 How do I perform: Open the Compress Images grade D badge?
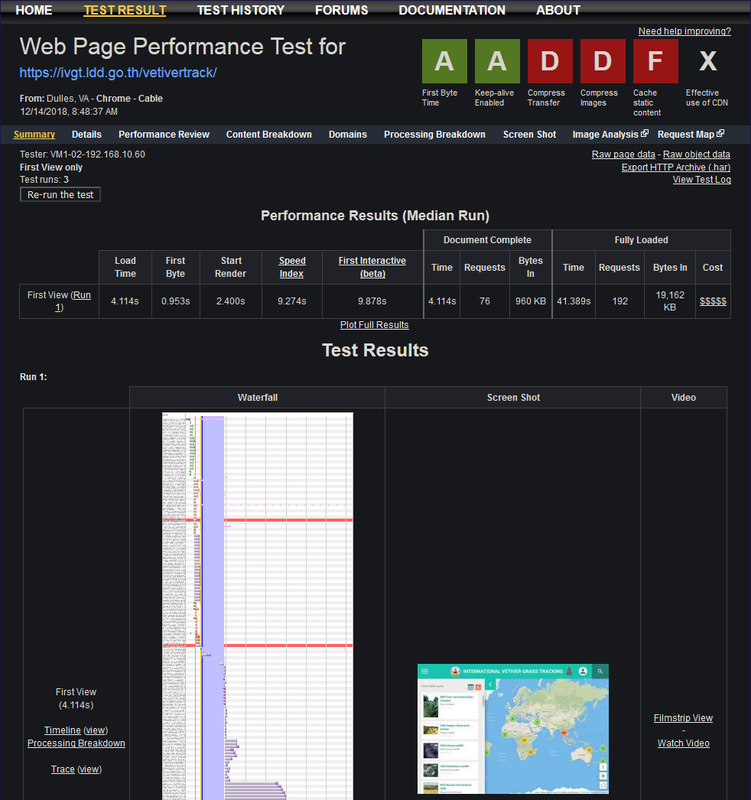603,61
